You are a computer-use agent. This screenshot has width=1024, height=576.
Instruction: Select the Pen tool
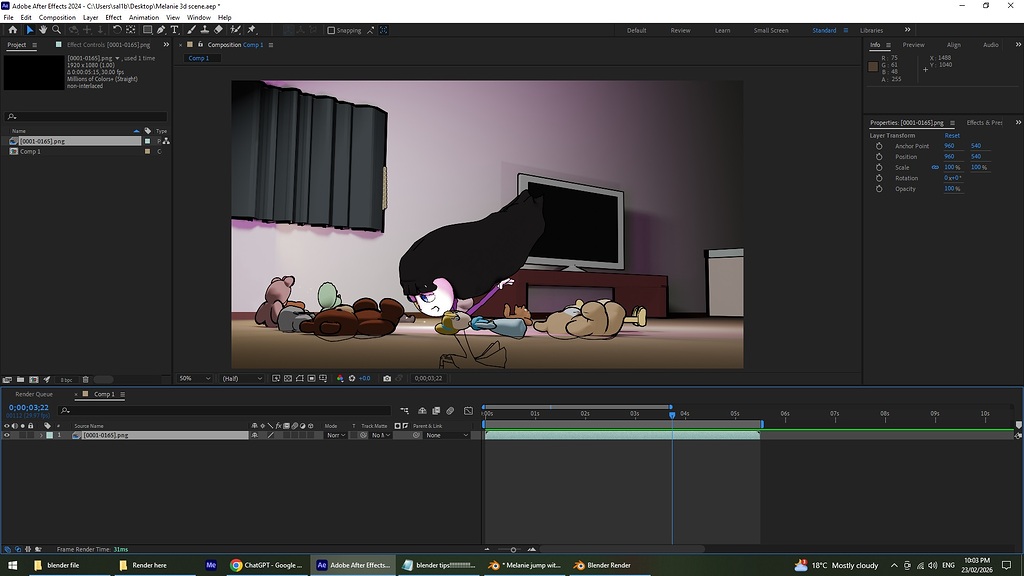(x=161, y=30)
